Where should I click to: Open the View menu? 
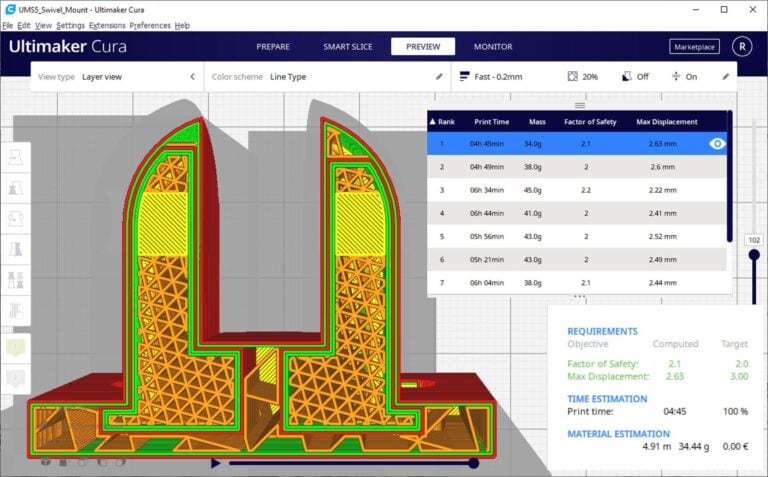coord(43,25)
